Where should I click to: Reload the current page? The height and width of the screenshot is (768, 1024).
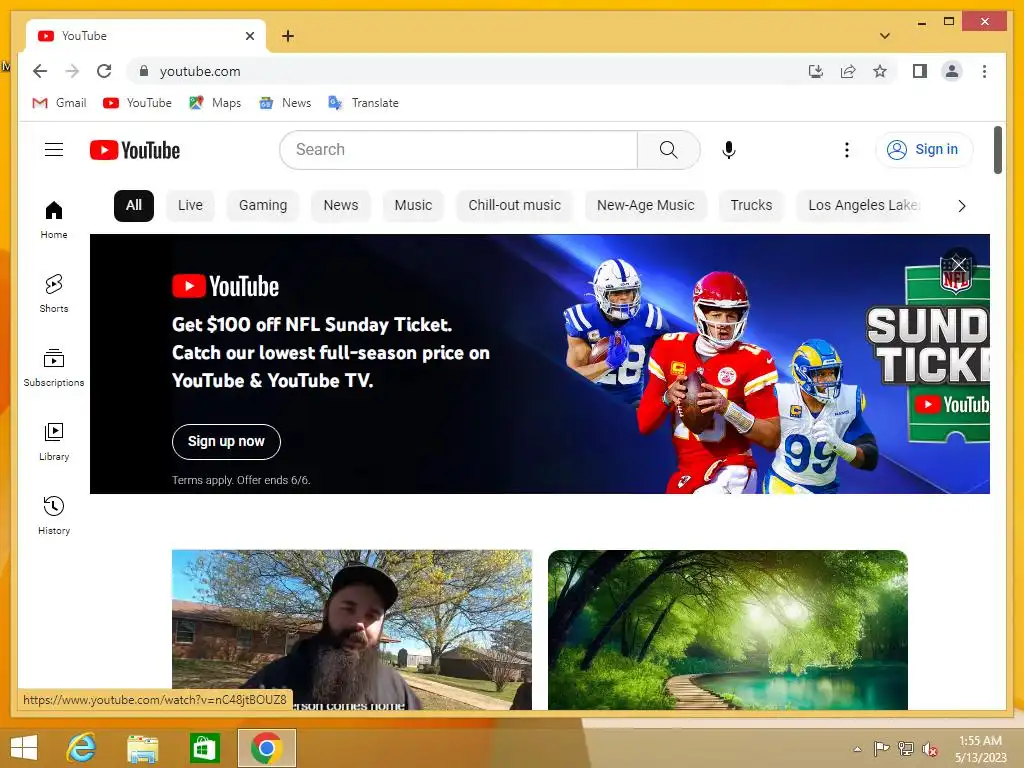coord(104,71)
